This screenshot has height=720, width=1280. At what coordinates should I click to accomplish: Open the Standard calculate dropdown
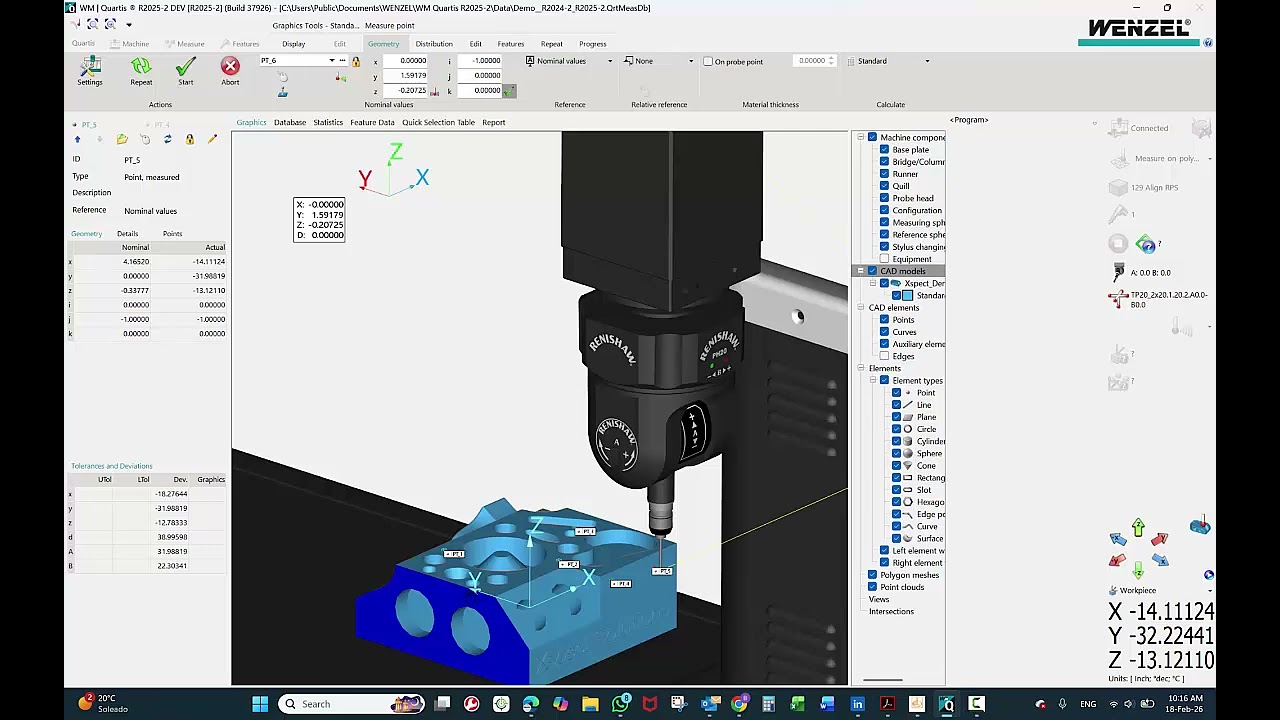pyautogui.click(x=927, y=61)
